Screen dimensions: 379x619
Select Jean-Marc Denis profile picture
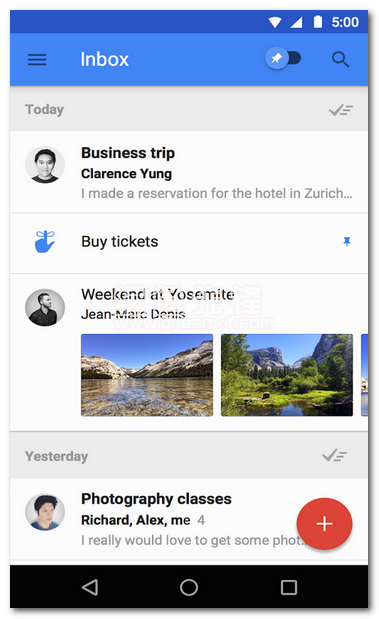click(x=45, y=308)
